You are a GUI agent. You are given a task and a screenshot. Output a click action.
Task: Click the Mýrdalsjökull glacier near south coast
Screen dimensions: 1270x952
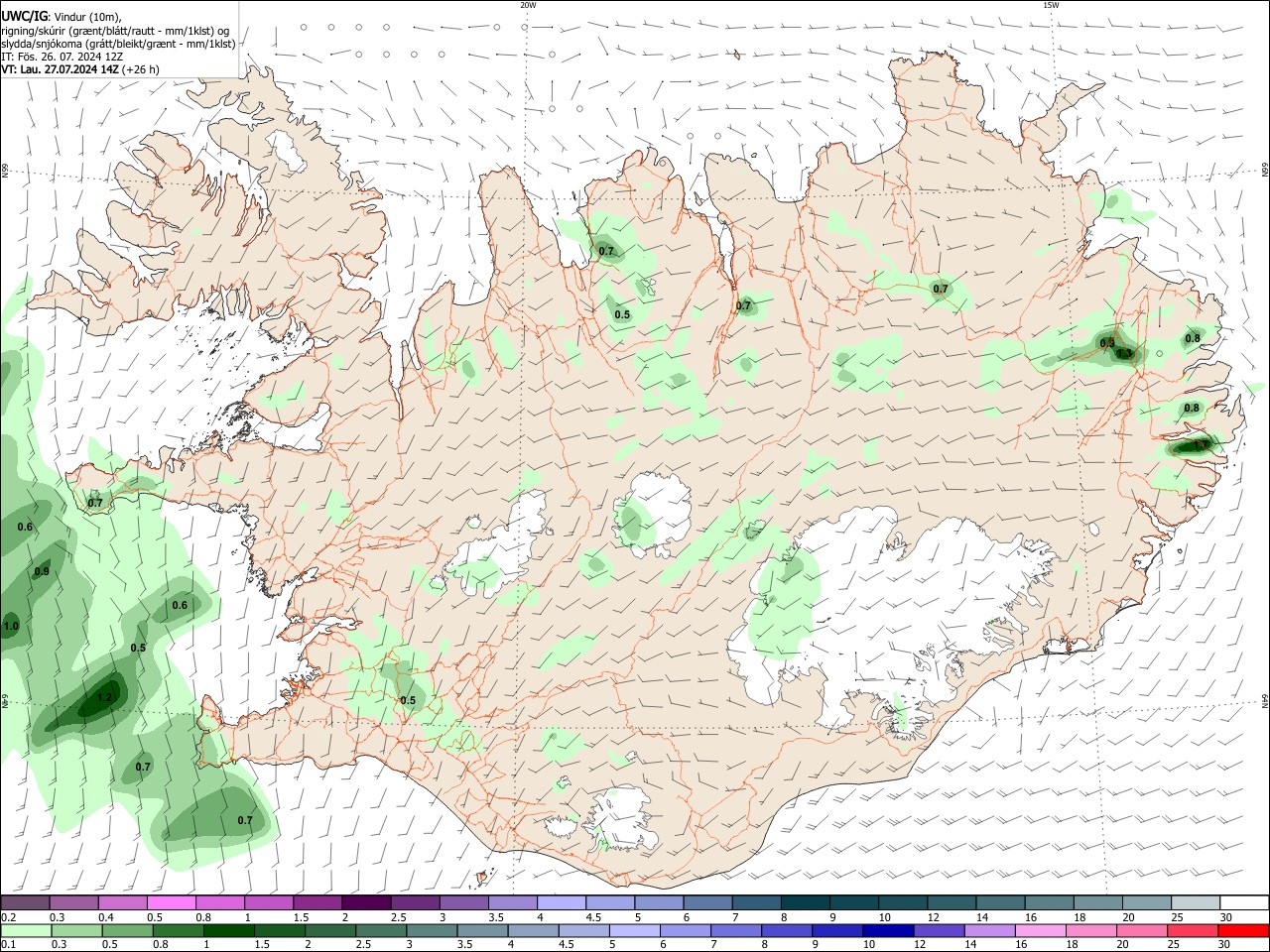(x=623, y=819)
